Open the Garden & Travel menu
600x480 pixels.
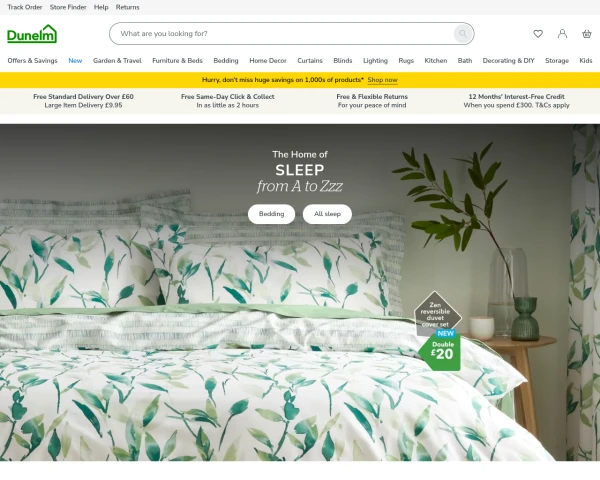117,60
